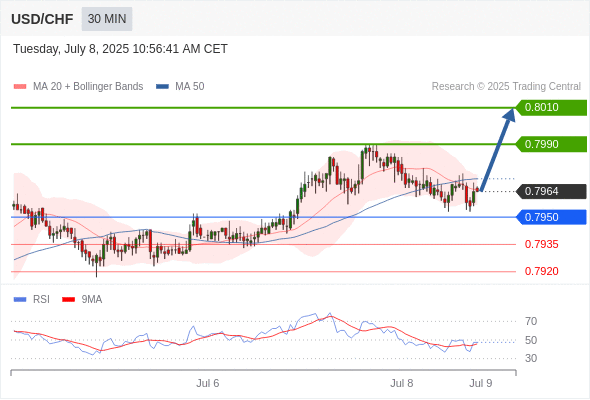
Task: Click the MA 20 + Bollinger Bands legend label
Action: [x=88, y=87]
